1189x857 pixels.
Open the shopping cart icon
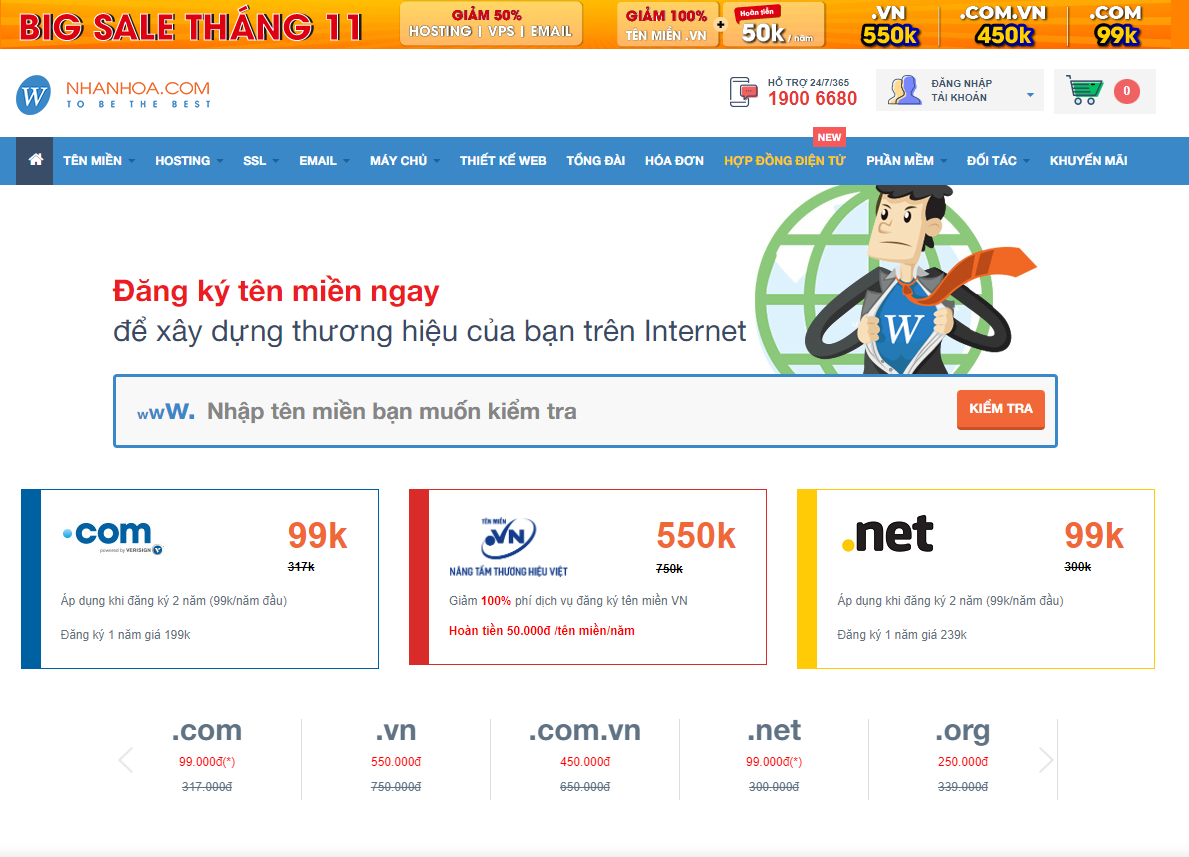[x=1084, y=91]
